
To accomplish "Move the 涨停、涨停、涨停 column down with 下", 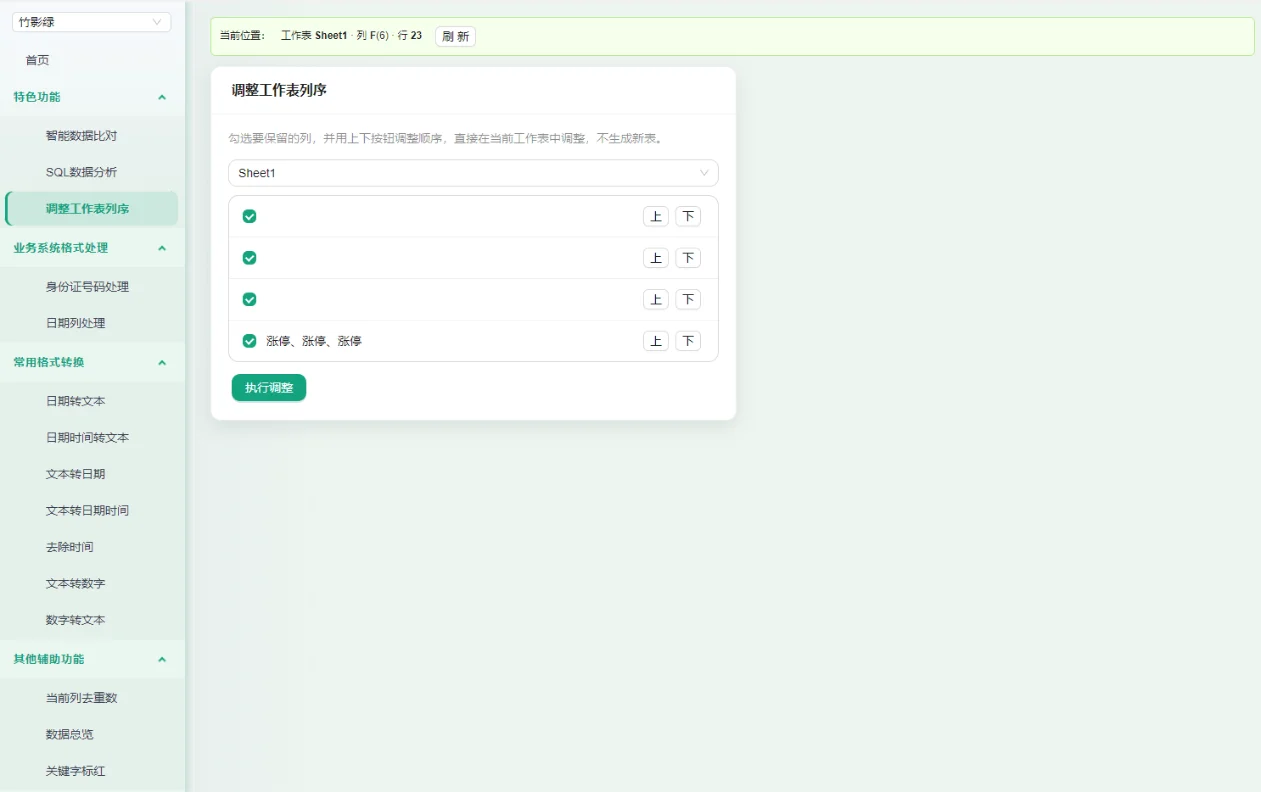I will coord(688,341).
